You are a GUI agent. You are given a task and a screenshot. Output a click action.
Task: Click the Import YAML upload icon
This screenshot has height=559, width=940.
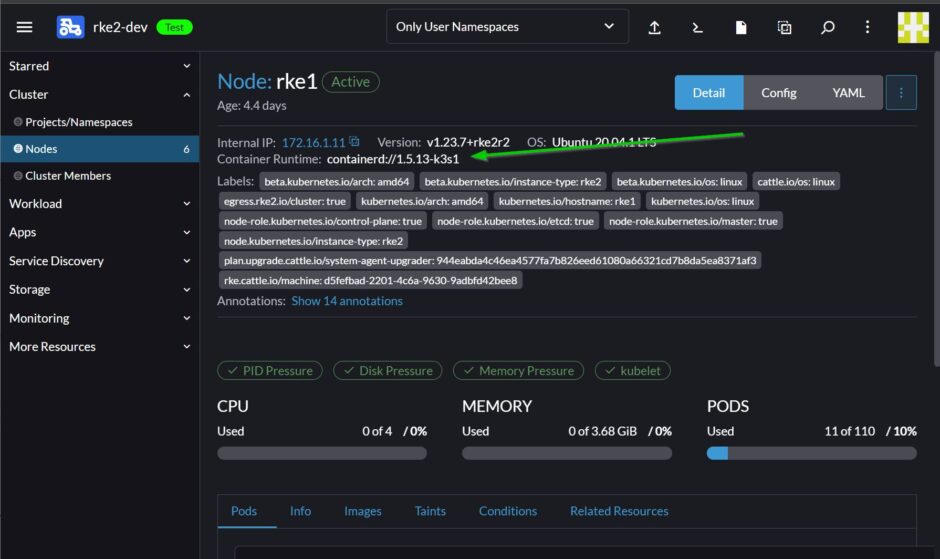click(655, 27)
